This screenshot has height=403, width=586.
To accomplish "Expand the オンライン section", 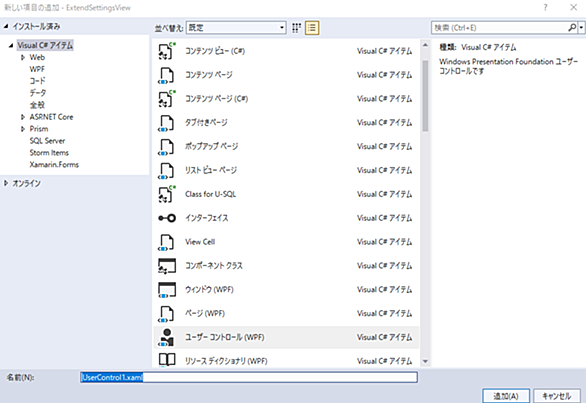I will point(6,183).
